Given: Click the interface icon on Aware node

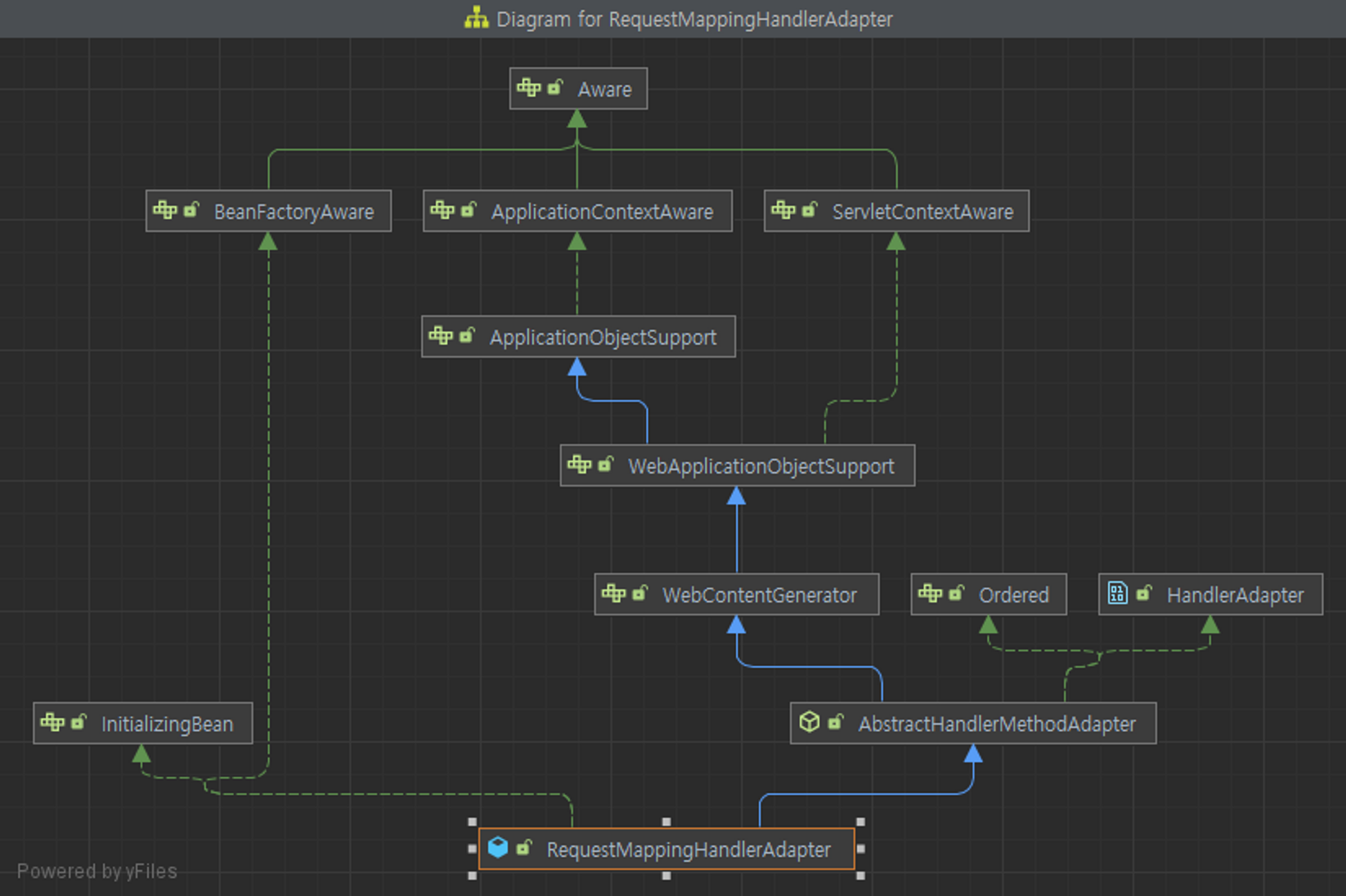Looking at the screenshot, I should (529, 88).
